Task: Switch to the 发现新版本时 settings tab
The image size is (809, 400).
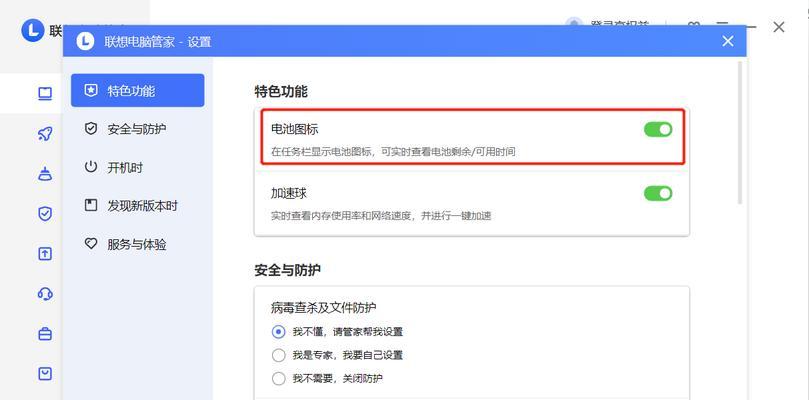Action: [x=138, y=205]
